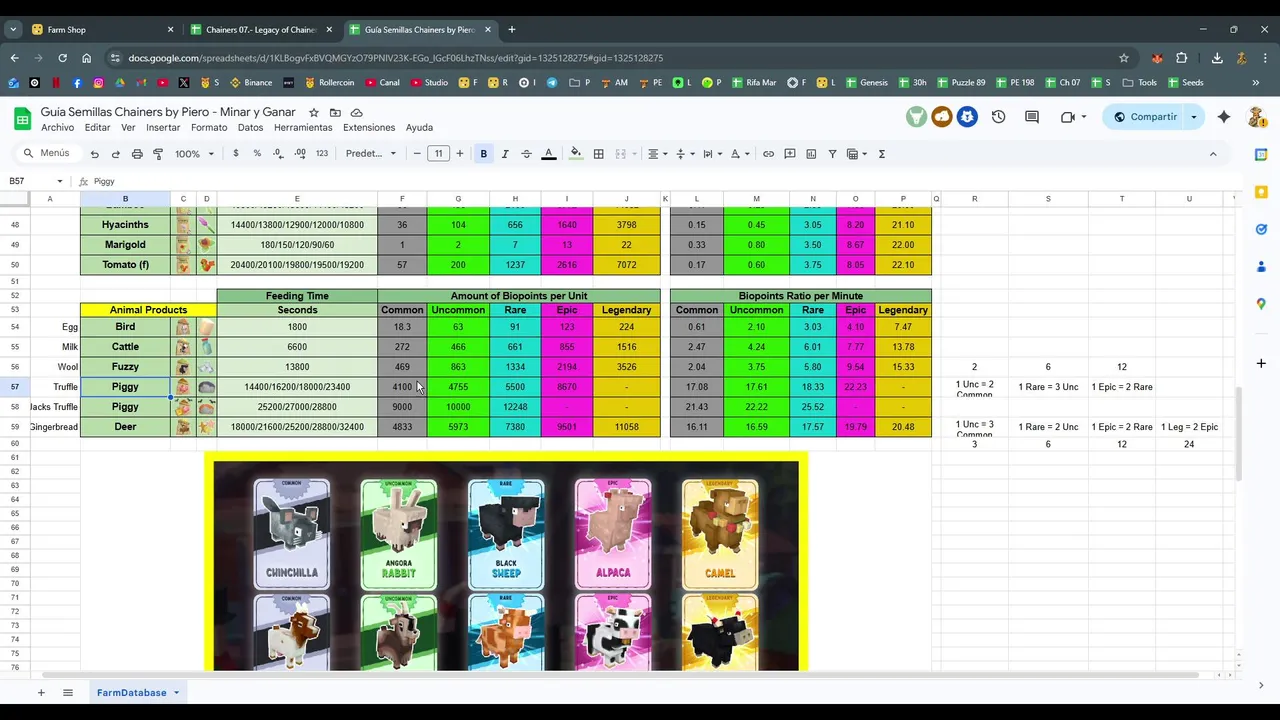Open the Name box dropdown arrow

[x=60, y=181]
